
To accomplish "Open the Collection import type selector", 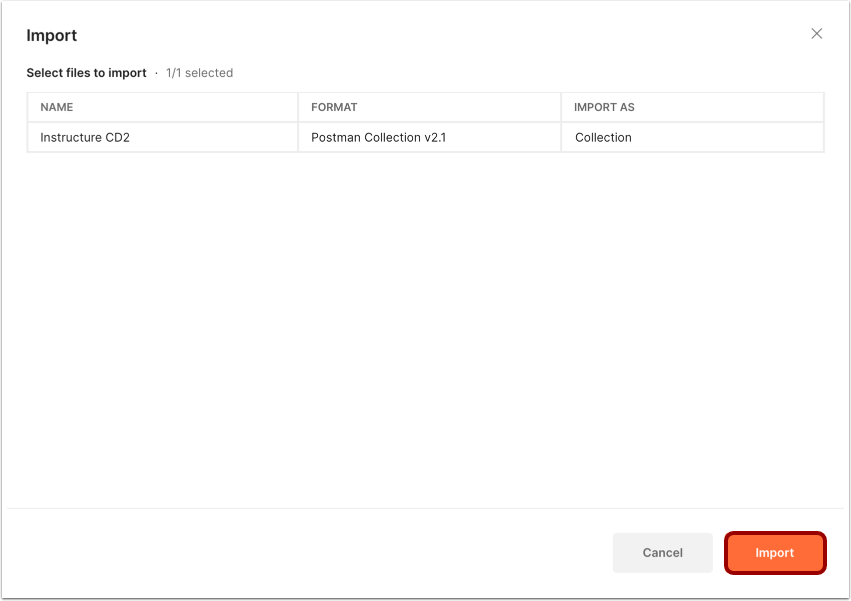I will 603,137.
